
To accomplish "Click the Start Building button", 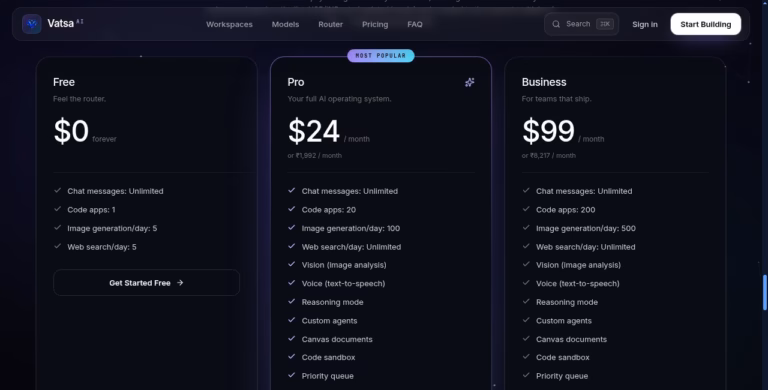I will pyautogui.click(x=705, y=24).
